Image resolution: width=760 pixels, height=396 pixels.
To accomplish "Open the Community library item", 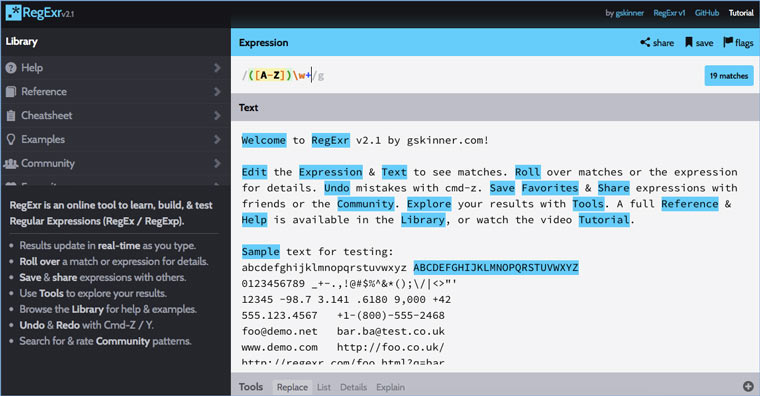I will pyautogui.click(x=115, y=163).
